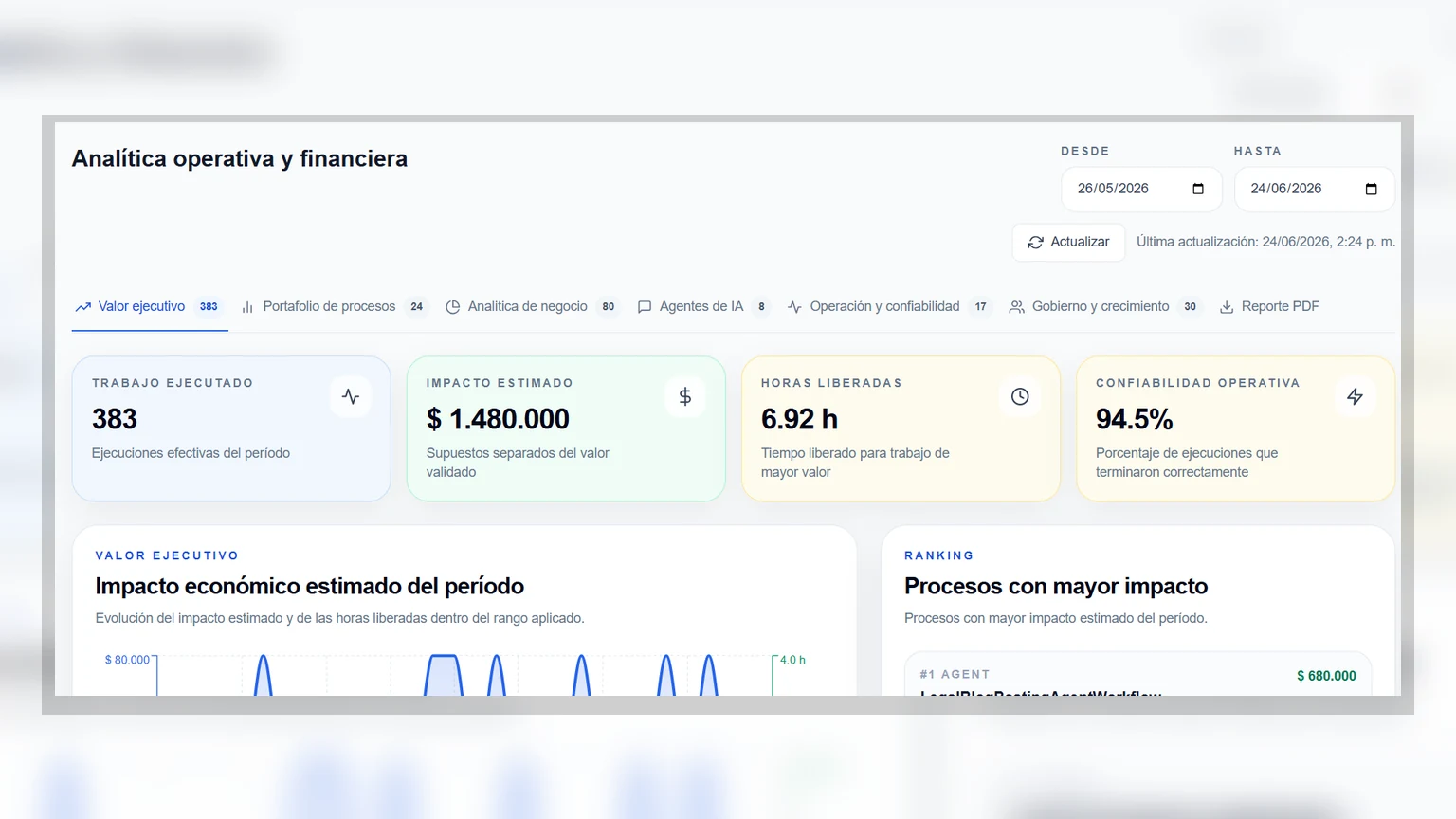Click the Ejecuciones efectivas del período caption
This screenshot has width=1456, height=819.
(x=191, y=453)
